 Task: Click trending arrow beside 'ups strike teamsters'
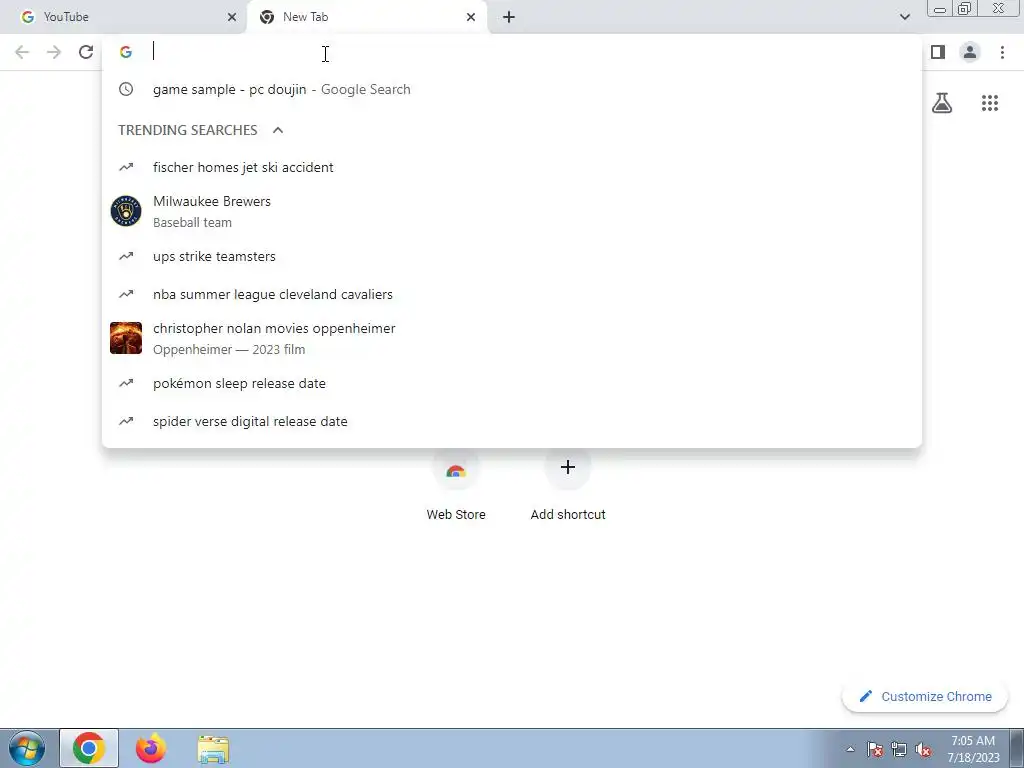pyautogui.click(x=126, y=257)
